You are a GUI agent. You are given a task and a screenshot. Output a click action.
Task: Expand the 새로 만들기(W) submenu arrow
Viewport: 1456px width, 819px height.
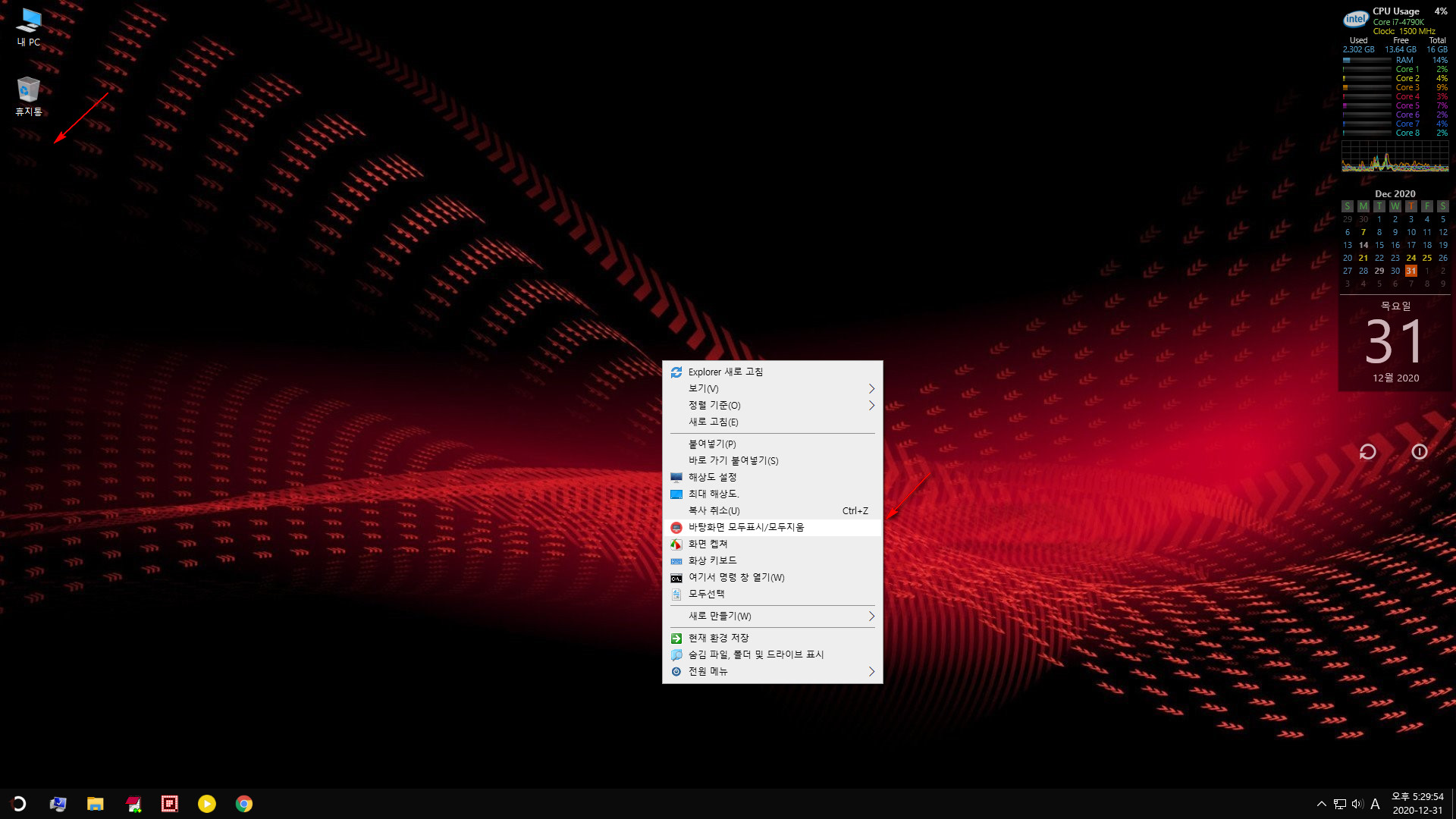pyautogui.click(x=871, y=616)
